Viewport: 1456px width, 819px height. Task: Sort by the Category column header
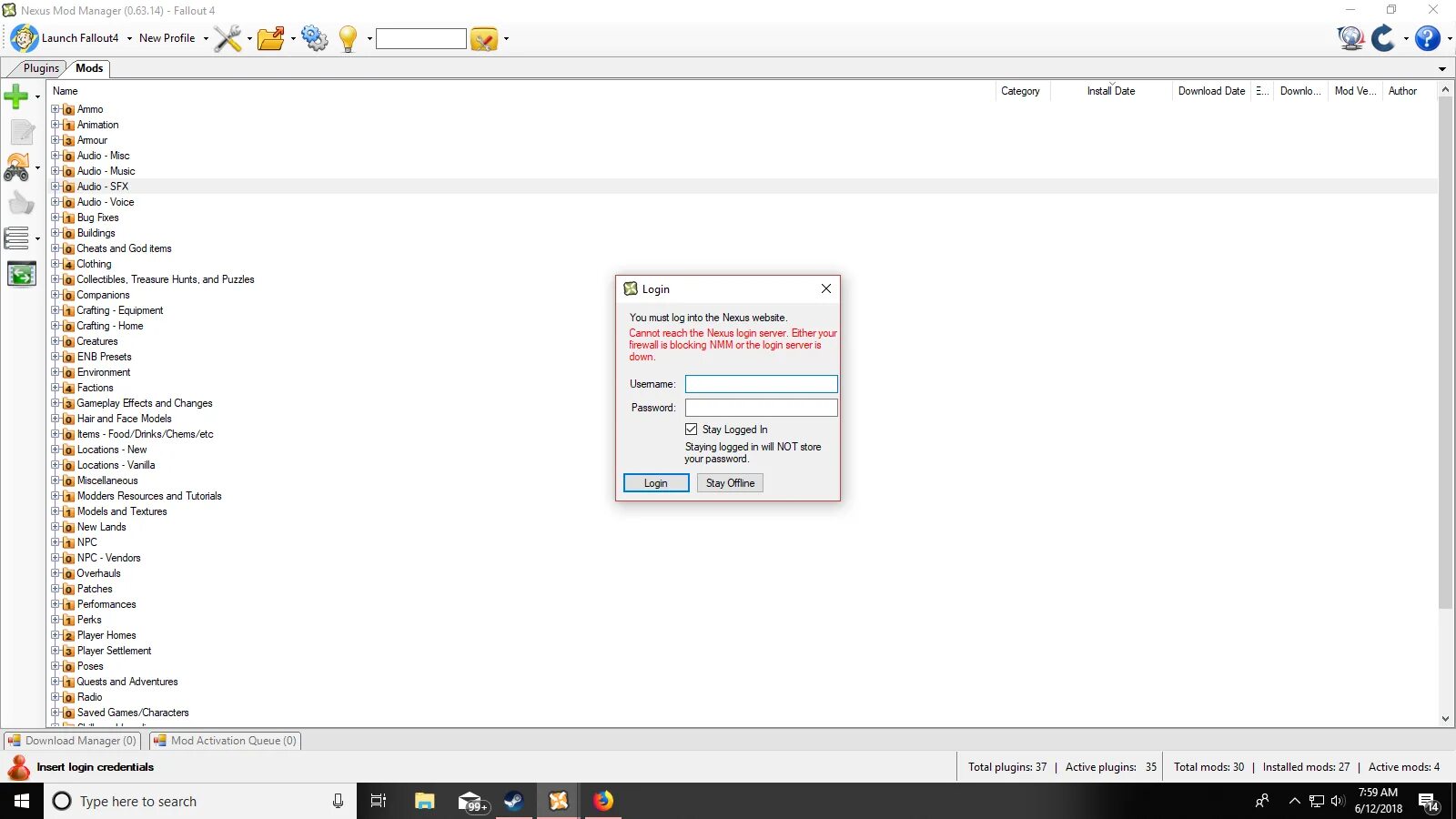point(1023,91)
